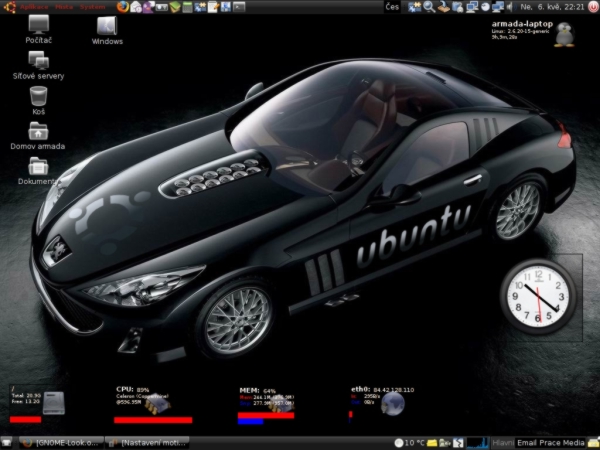600x450 pixels.
Task: Open the Aplikace menu
Action: pyautogui.click(x=34, y=7)
